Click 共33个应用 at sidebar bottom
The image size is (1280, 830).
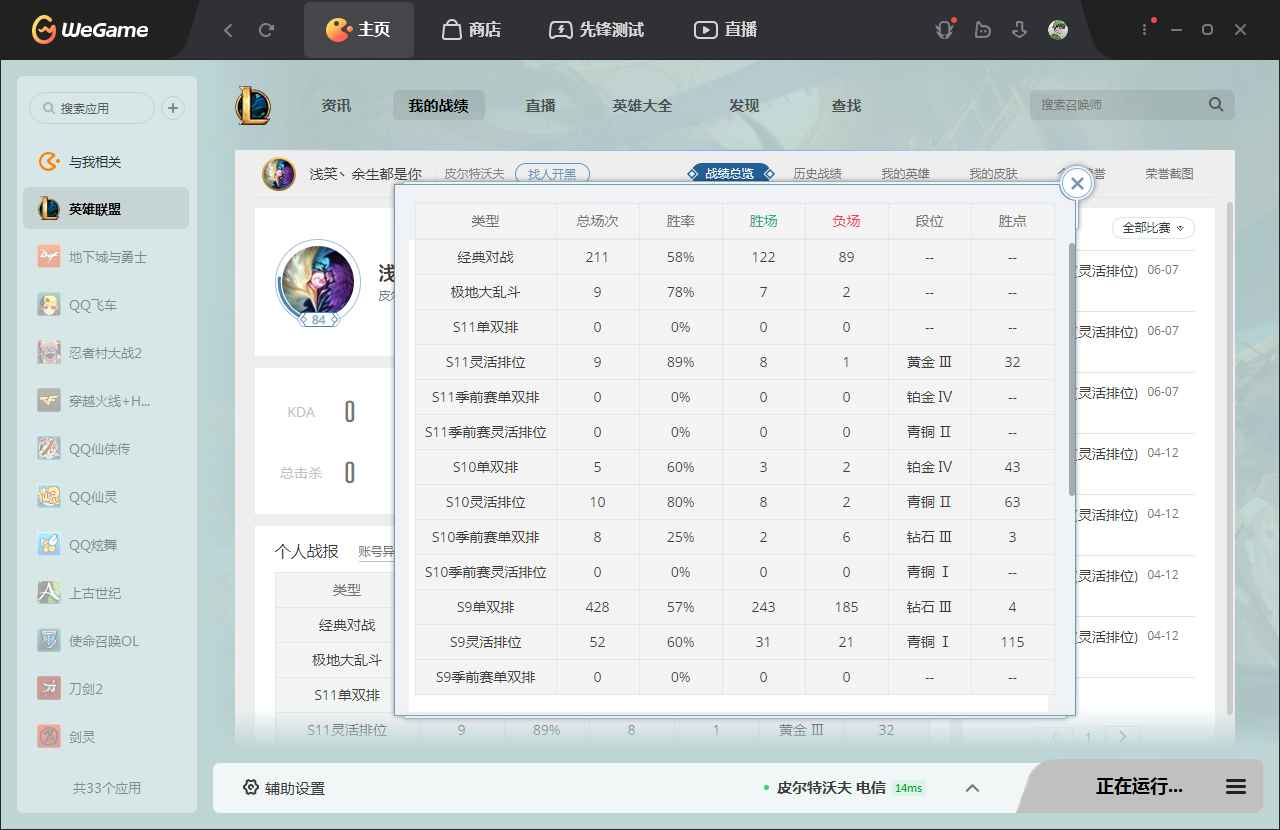pos(107,788)
